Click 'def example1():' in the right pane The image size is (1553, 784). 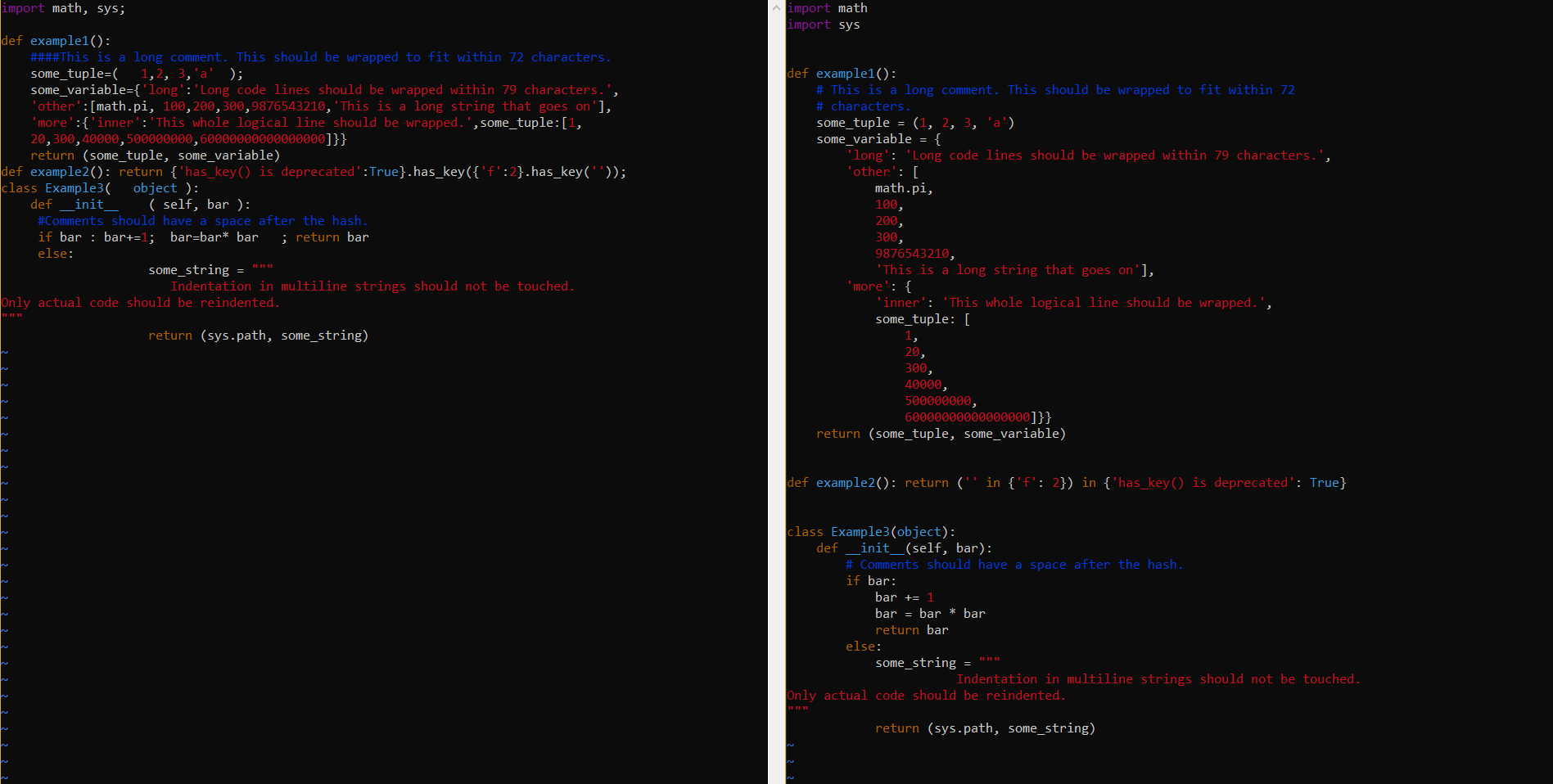[842, 74]
